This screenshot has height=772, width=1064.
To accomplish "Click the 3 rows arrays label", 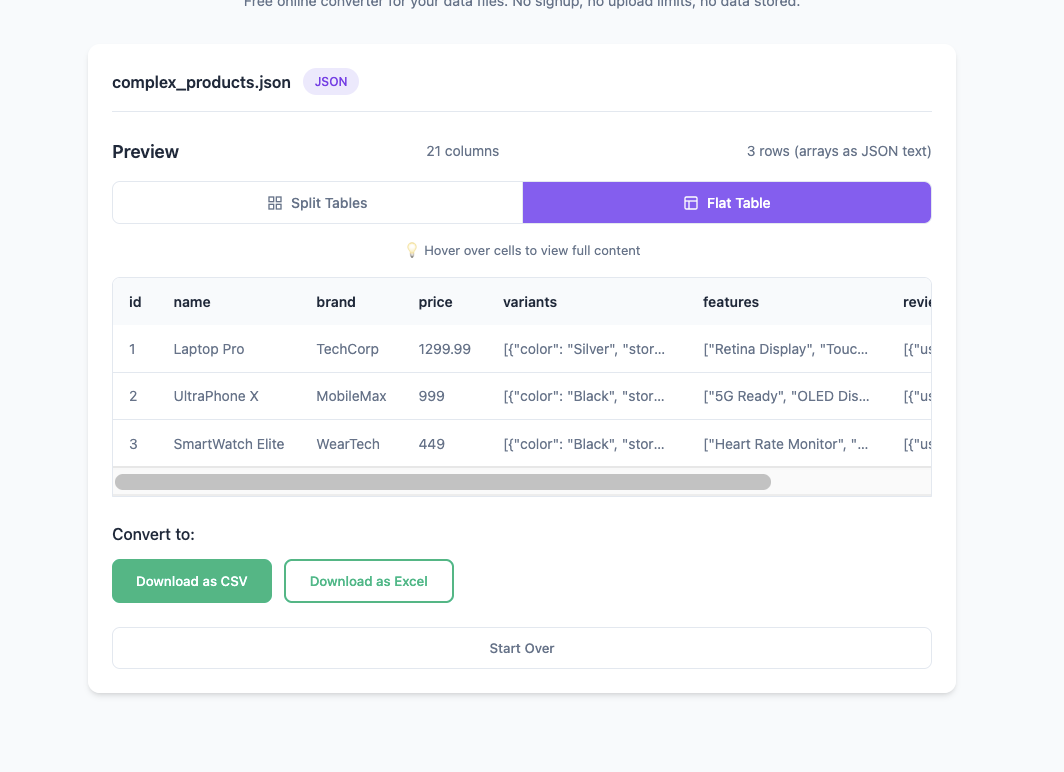I will click(839, 151).
